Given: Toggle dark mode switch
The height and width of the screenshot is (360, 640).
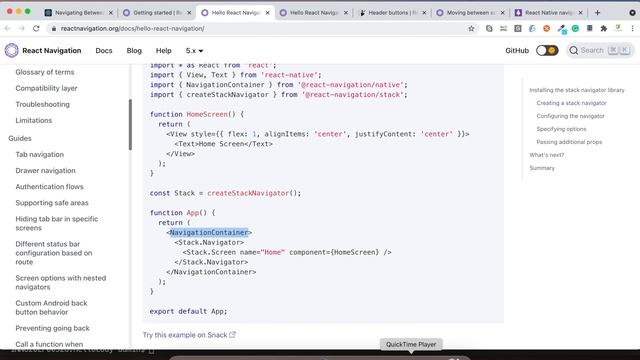Looking at the screenshot, I should pyautogui.click(x=547, y=51).
